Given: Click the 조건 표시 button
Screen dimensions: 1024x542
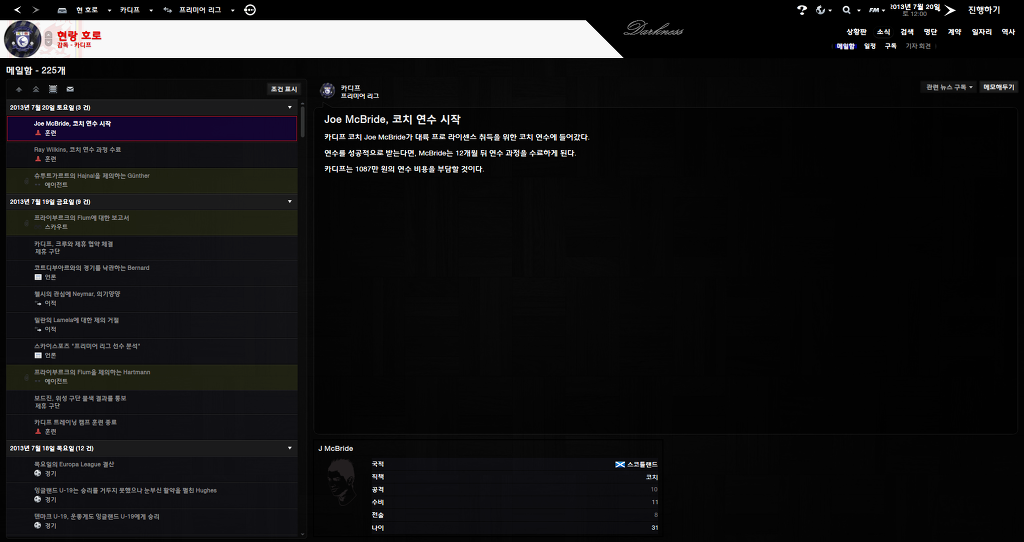Looking at the screenshot, I should pos(283,89).
